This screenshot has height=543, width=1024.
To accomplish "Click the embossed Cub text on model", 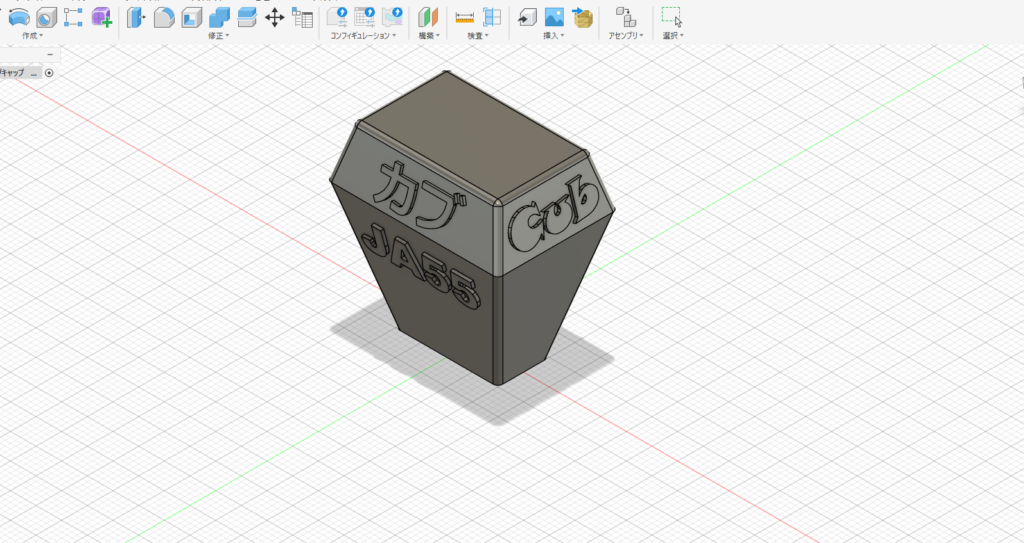I will [554, 213].
